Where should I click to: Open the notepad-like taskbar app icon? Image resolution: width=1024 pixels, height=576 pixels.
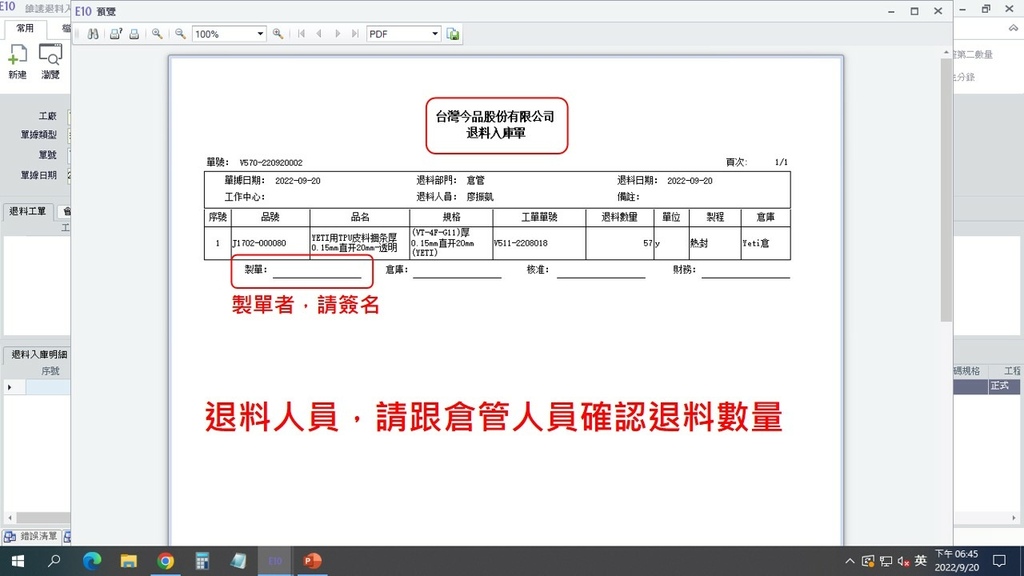click(x=238, y=561)
